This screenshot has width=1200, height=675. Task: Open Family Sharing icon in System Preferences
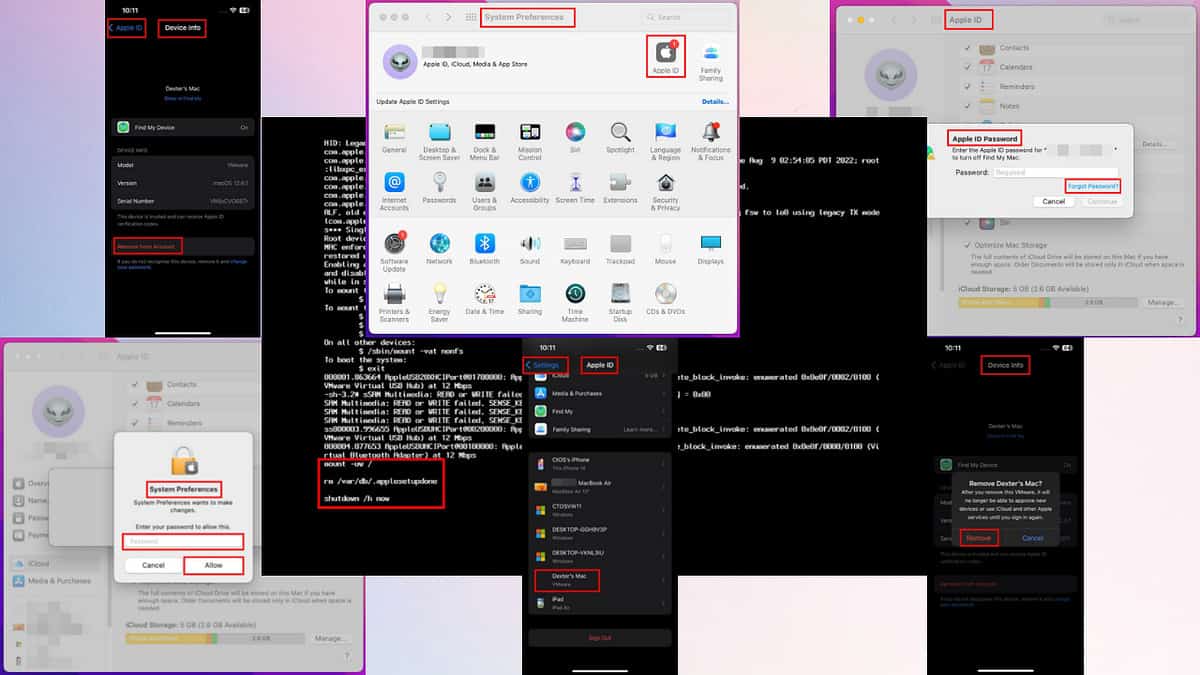[711, 61]
